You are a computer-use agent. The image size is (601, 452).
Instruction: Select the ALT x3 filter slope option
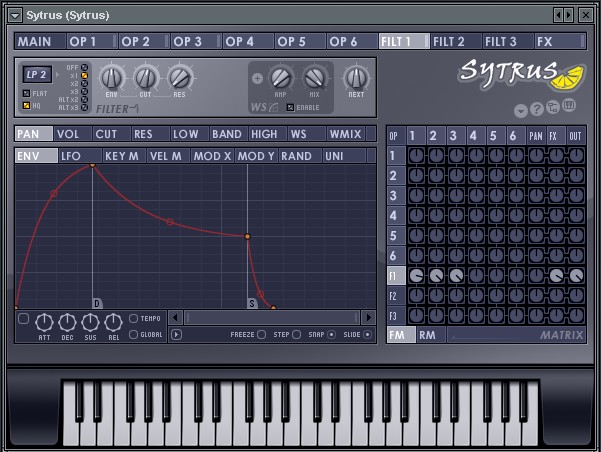point(84,108)
